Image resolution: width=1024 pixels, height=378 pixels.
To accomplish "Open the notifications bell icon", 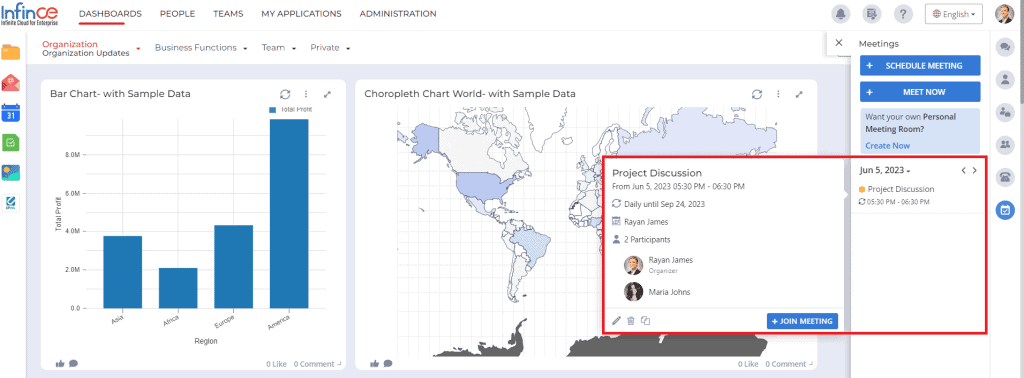I will pos(841,14).
